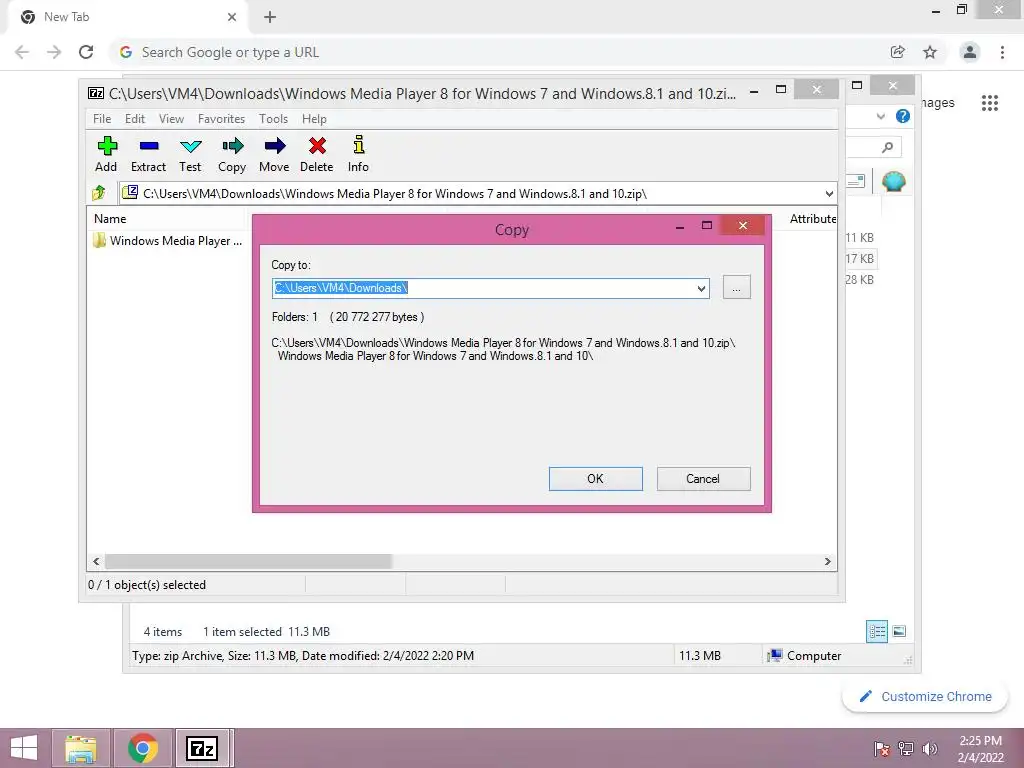Click the scrollbar's right arrow

pyautogui.click(x=827, y=562)
